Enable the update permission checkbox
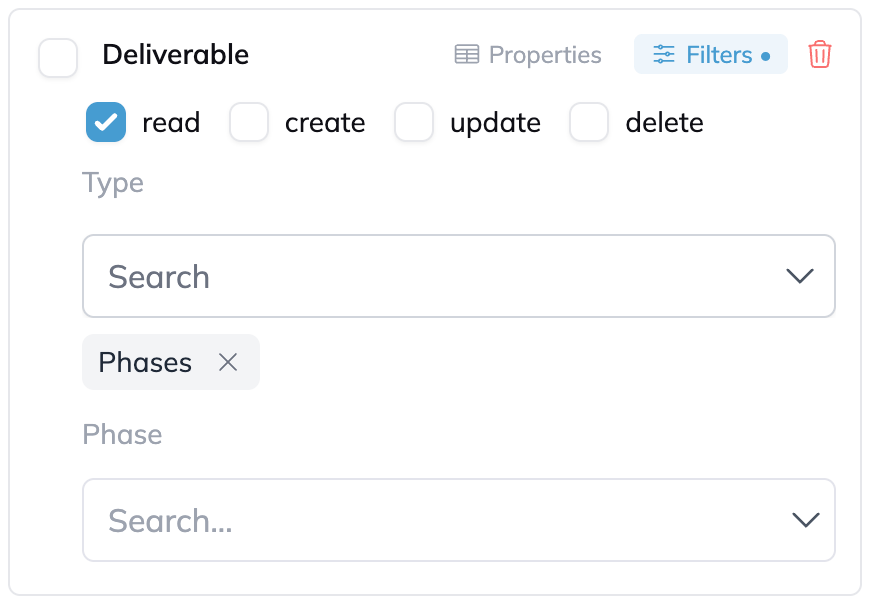 pyautogui.click(x=414, y=122)
